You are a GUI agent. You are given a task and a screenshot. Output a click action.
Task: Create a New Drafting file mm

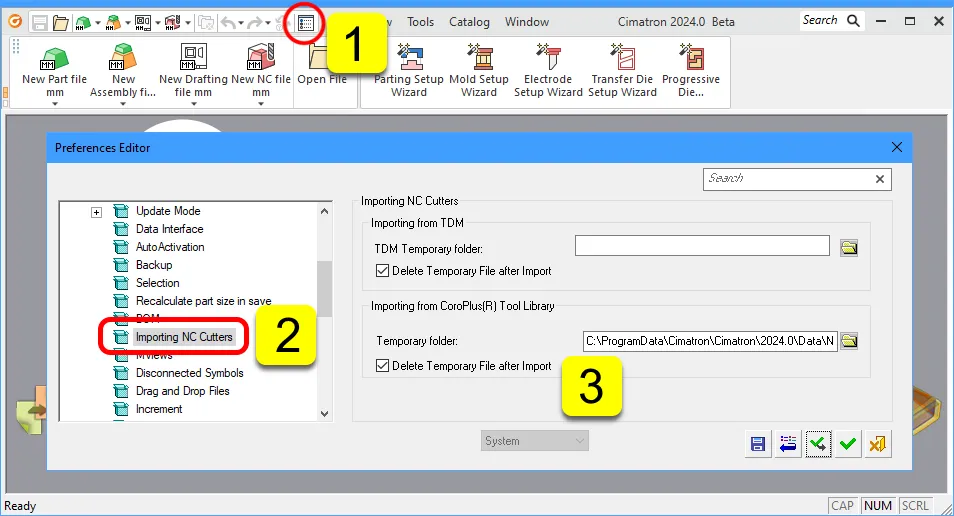pyautogui.click(x=193, y=69)
